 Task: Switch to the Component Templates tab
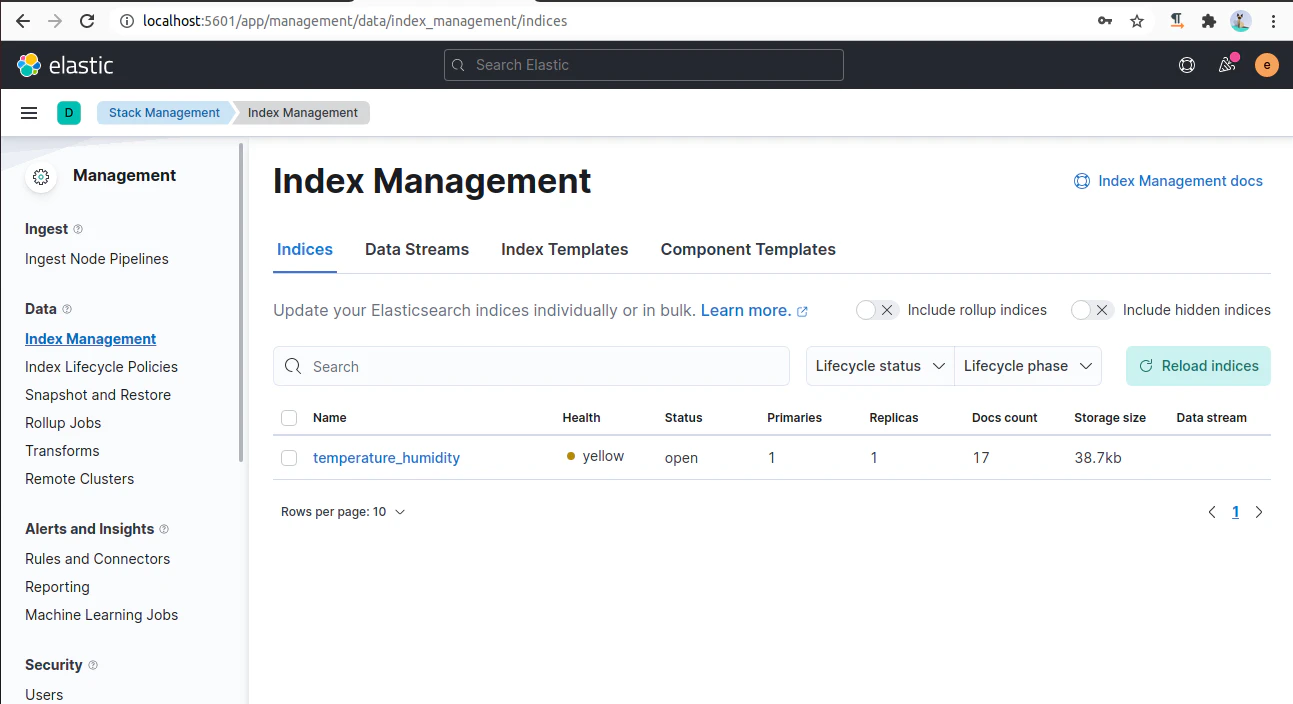[748, 250]
